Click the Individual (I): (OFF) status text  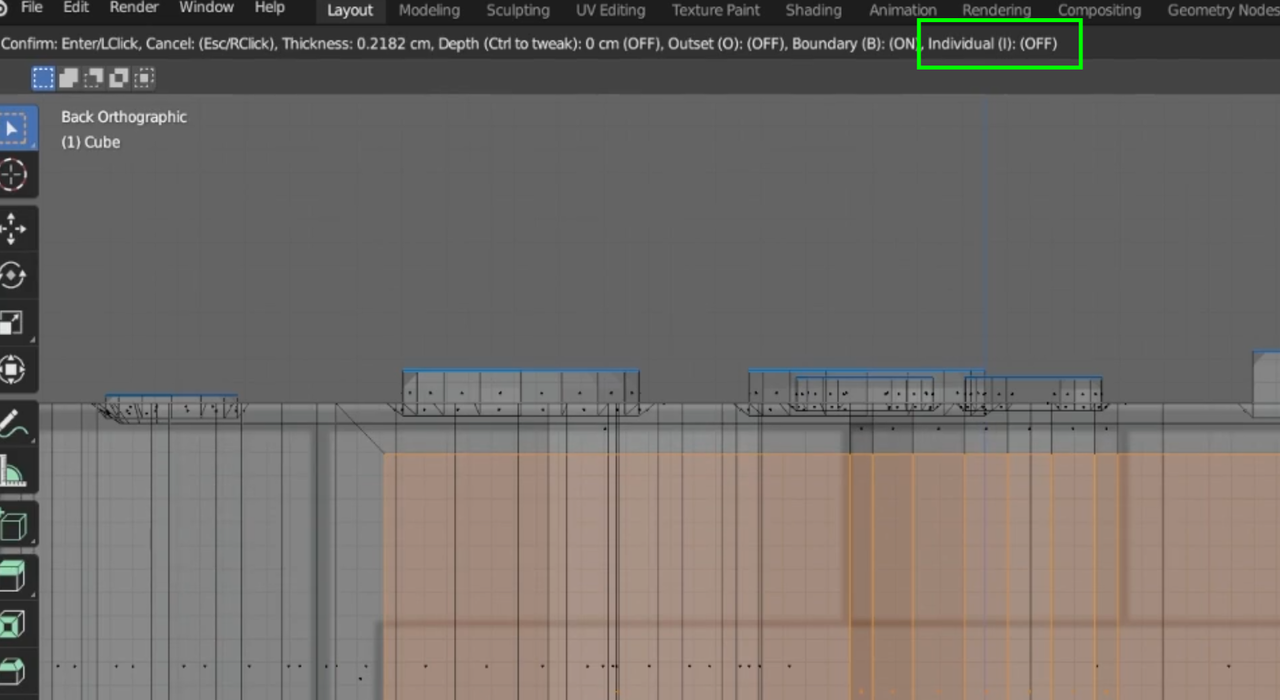click(992, 44)
